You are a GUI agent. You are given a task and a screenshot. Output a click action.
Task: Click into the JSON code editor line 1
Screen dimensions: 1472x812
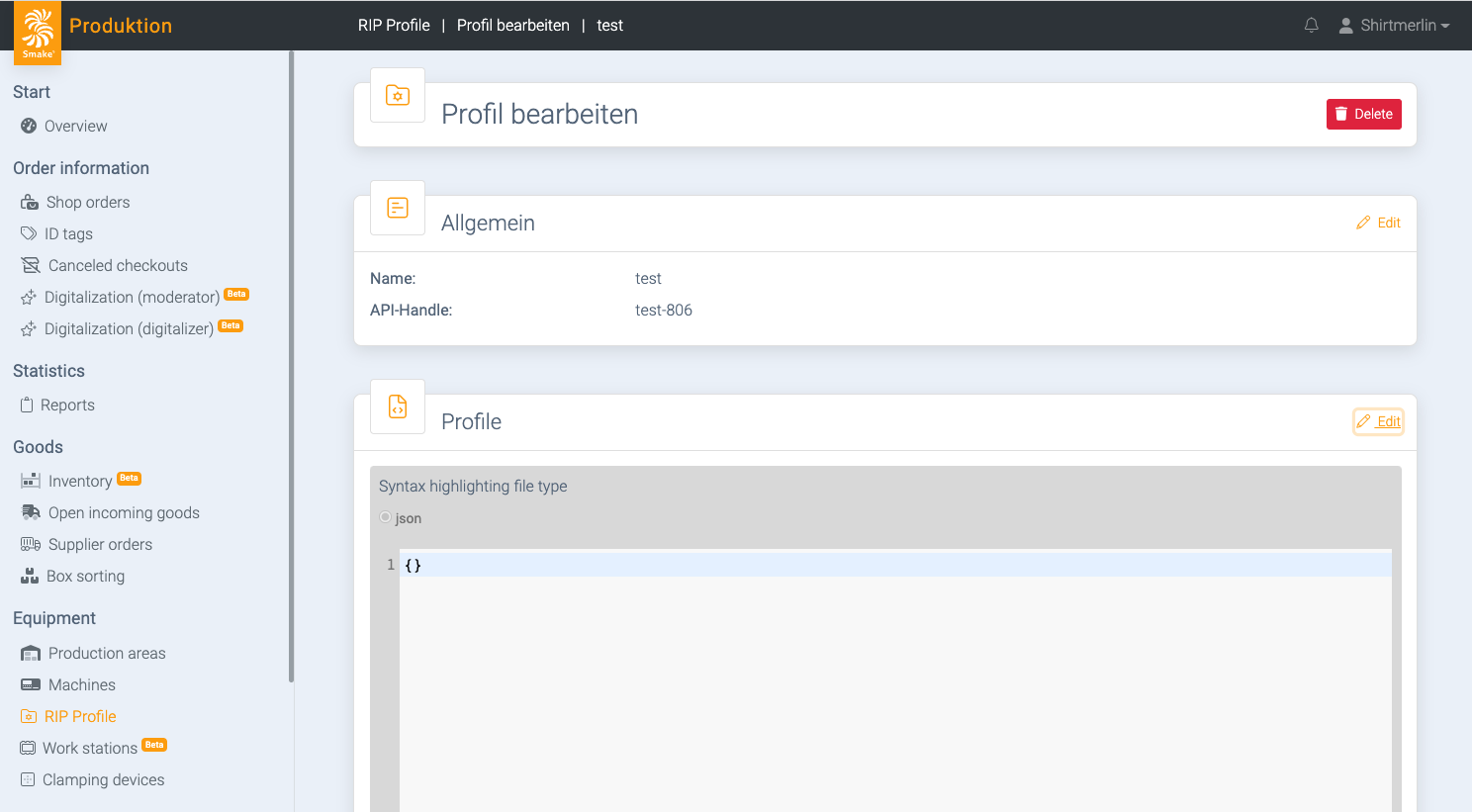coord(895,565)
